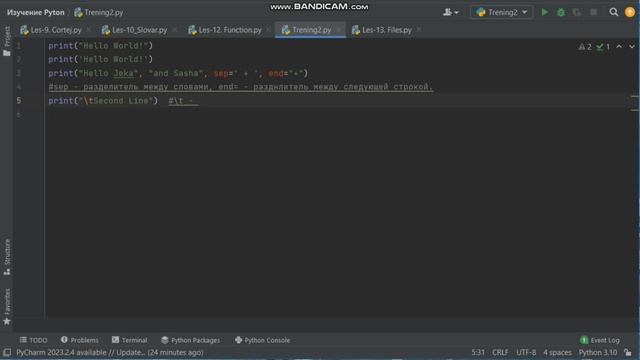Start debugging with the bug icon
This screenshot has height=360, width=640.
click(561, 12)
